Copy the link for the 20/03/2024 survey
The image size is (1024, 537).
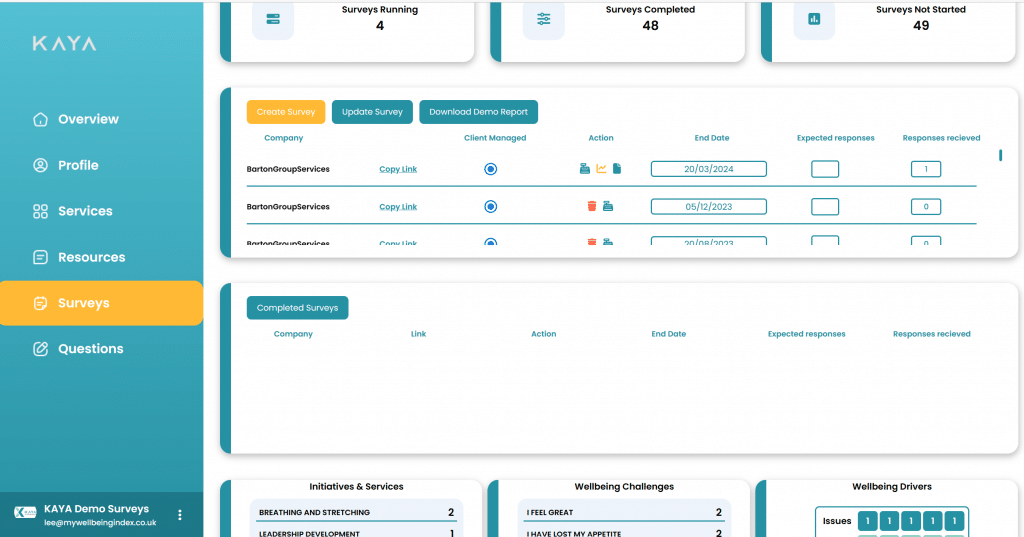click(398, 169)
